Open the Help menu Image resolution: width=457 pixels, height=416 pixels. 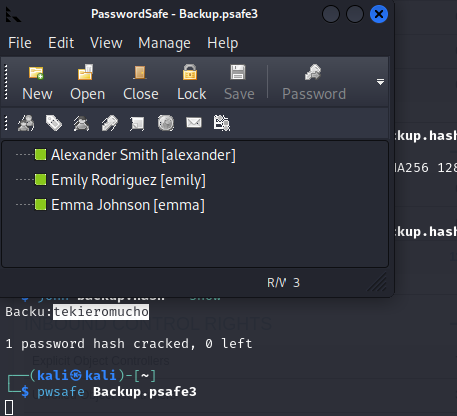tap(223, 43)
